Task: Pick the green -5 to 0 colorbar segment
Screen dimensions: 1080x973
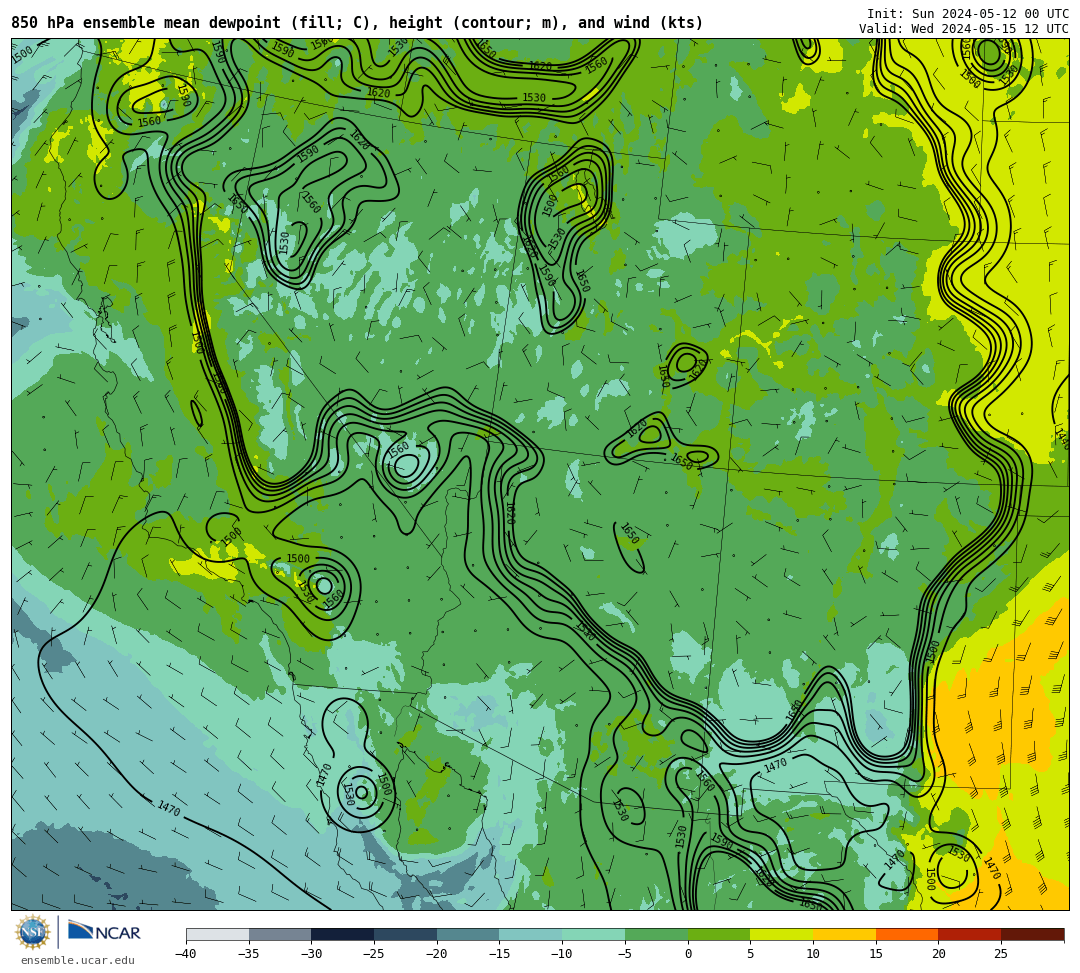Action: click(656, 934)
